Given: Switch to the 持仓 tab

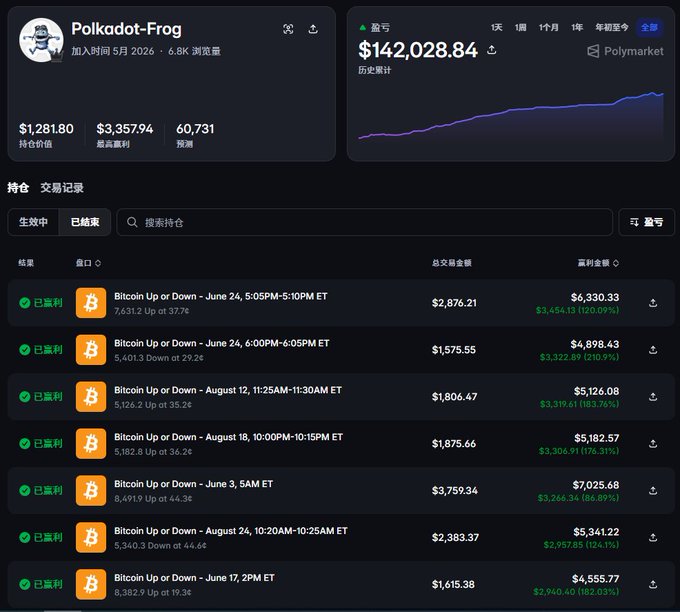Looking at the screenshot, I should 18,188.
